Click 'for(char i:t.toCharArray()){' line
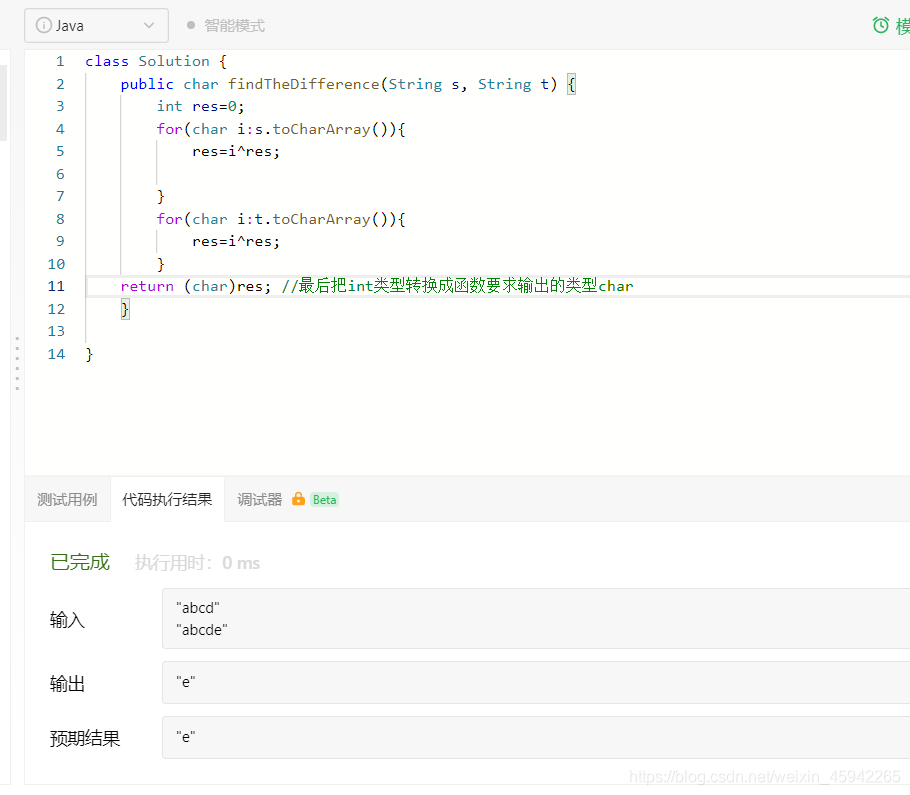Image resolution: width=910 pixels, height=795 pixels. coord(281,219)
